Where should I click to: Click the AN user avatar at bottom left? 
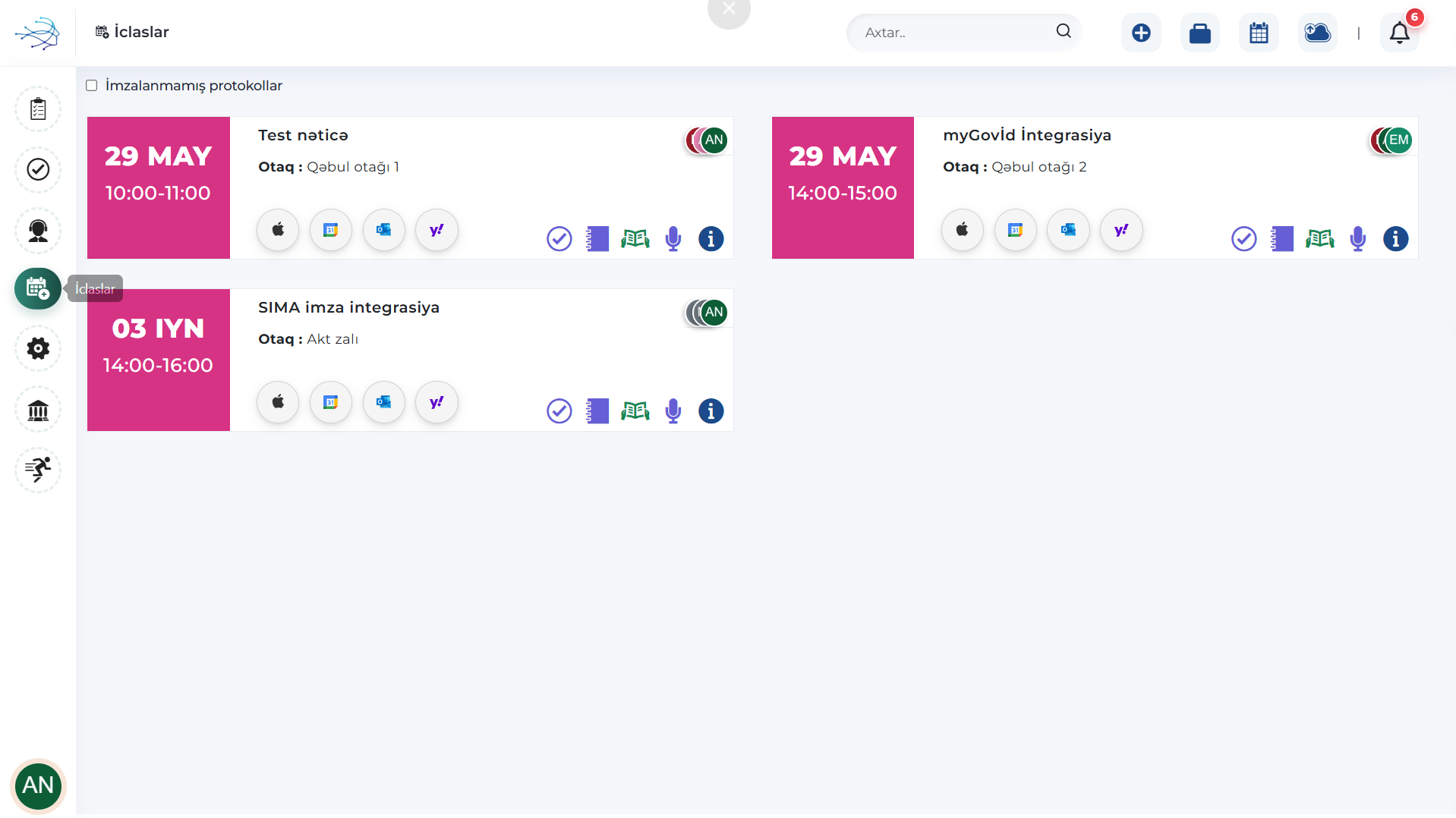[38, 785]
